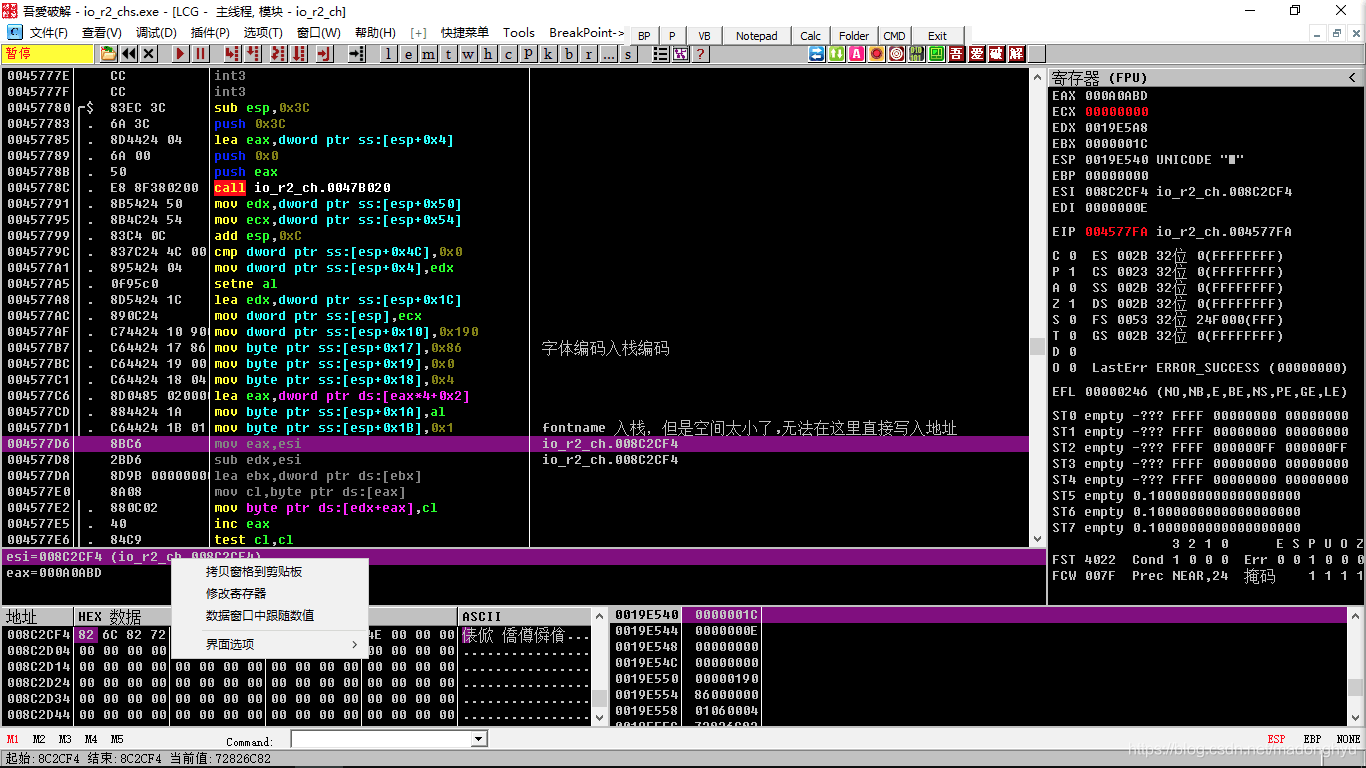Screen dimensions: 1366x768
Task: Open the 文件(F) menu
Action: click(x=49, y=33)
